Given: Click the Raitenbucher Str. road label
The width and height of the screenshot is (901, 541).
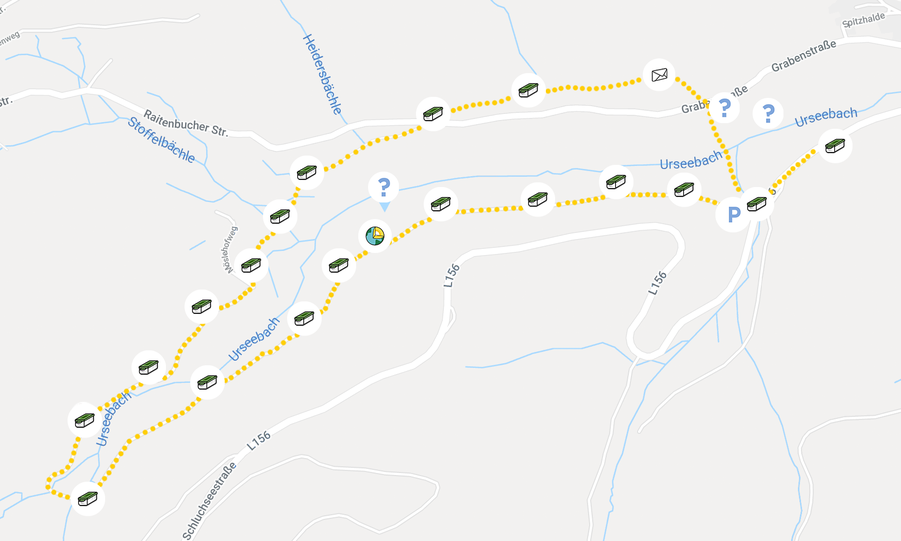Looking at the screenshot, I should coord(186,124).
